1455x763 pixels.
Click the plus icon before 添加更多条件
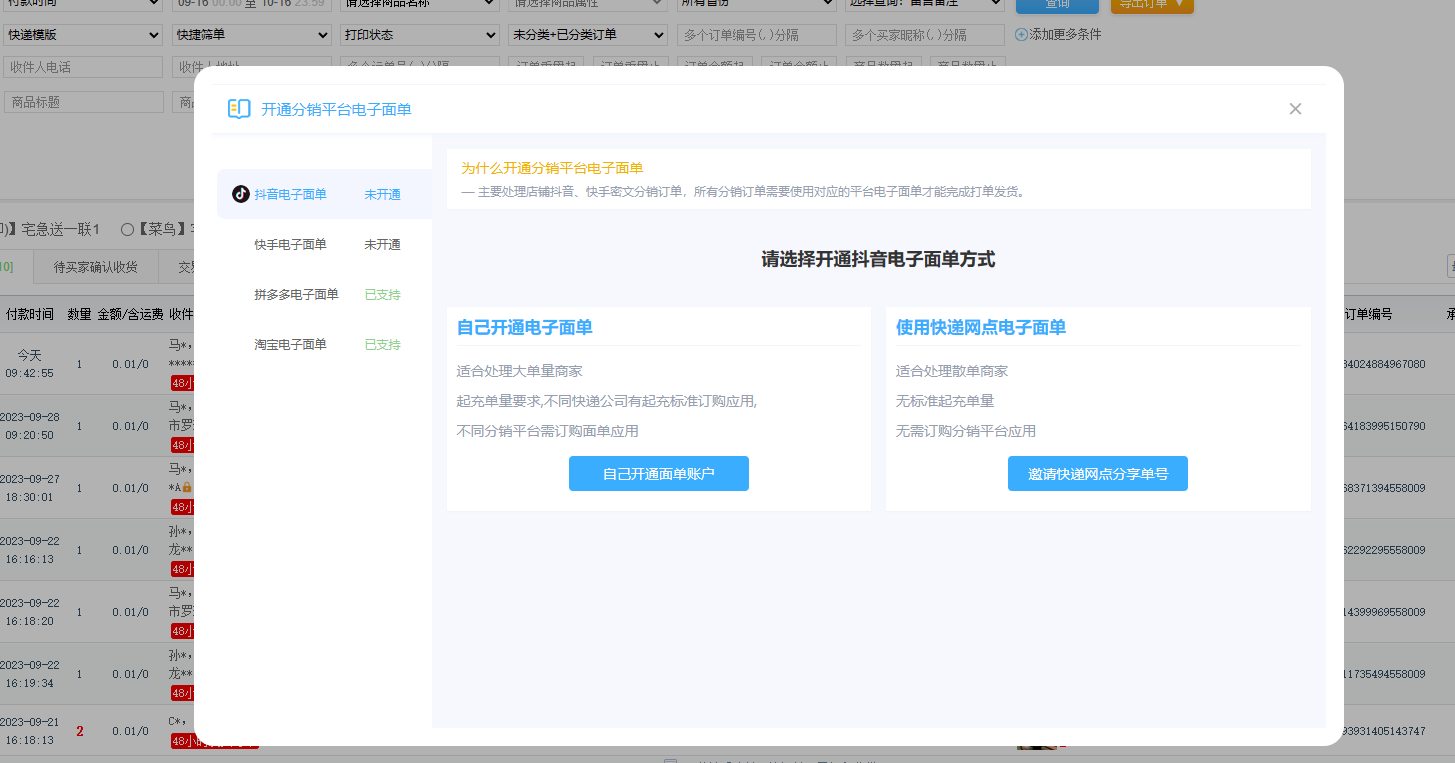tap(1021, 35)
